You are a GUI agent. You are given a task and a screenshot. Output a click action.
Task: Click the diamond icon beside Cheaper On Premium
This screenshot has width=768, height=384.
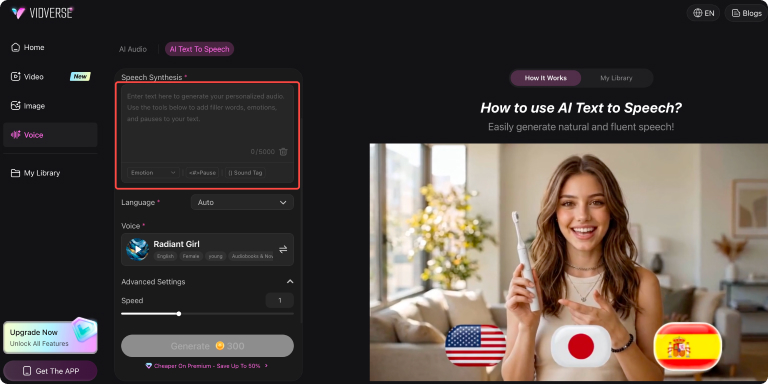149,366
